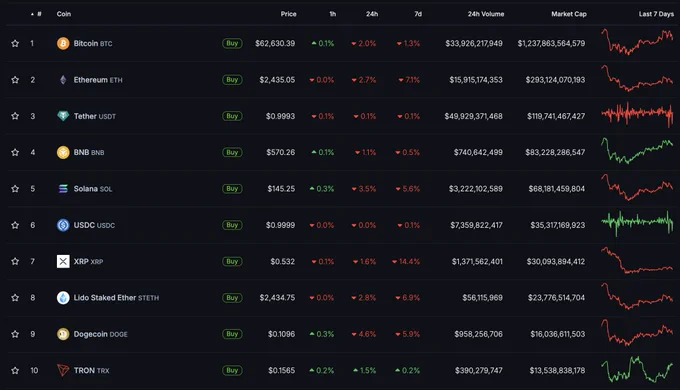680x390 pixels.
Task: Click the TRON coin logo
Action: [x=63, y=370]
